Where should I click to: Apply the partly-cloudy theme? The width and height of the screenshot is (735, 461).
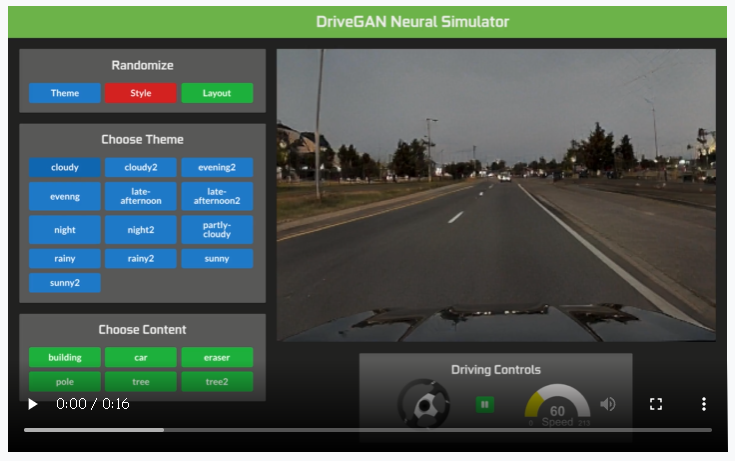click(x=217, y=230)
